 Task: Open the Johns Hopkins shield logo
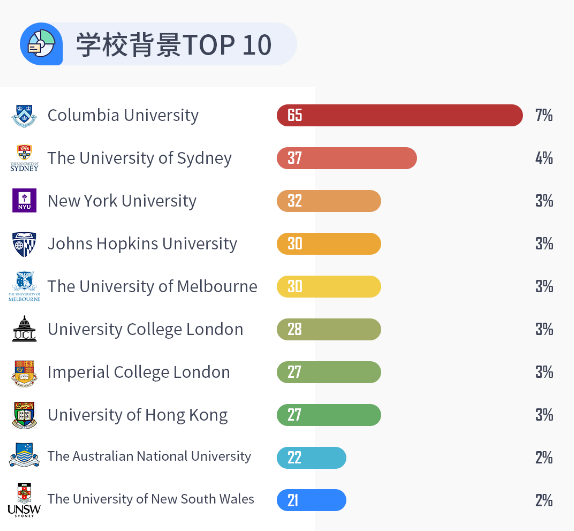click(24, 244)
